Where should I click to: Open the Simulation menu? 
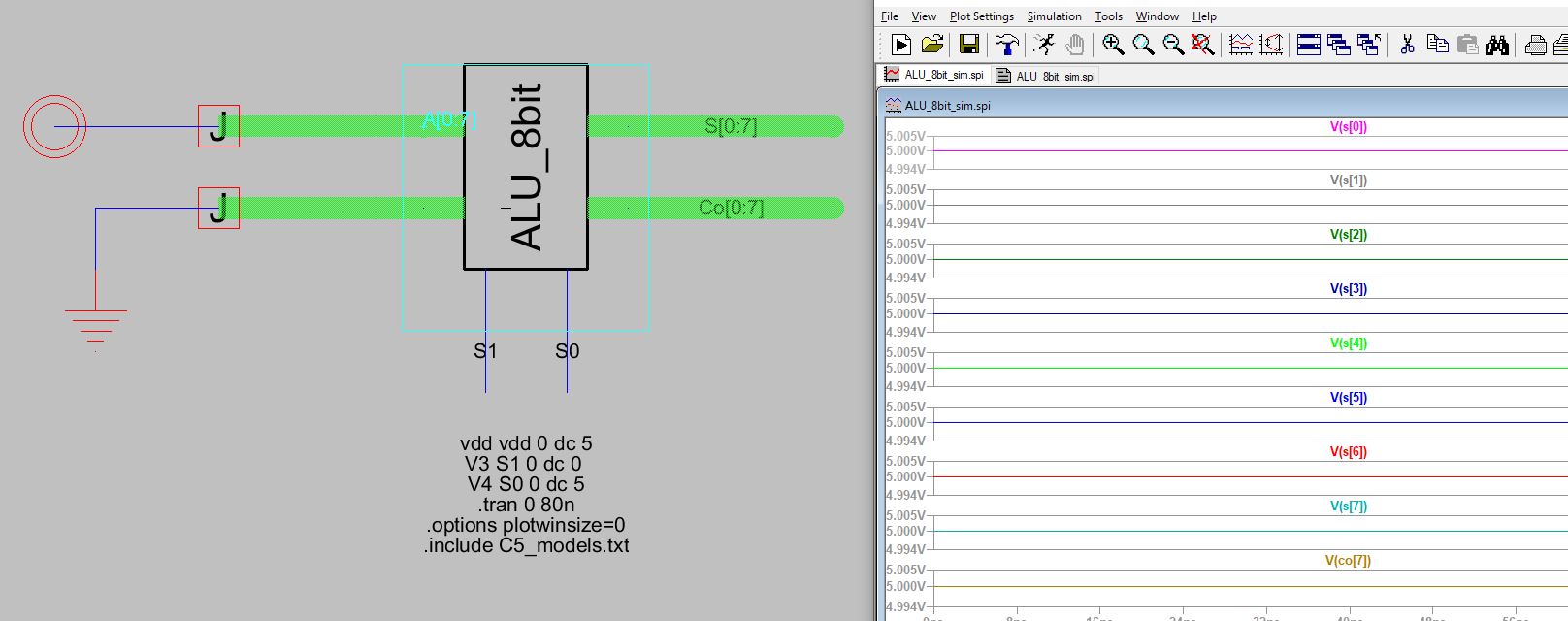(x=1054, y=16)
